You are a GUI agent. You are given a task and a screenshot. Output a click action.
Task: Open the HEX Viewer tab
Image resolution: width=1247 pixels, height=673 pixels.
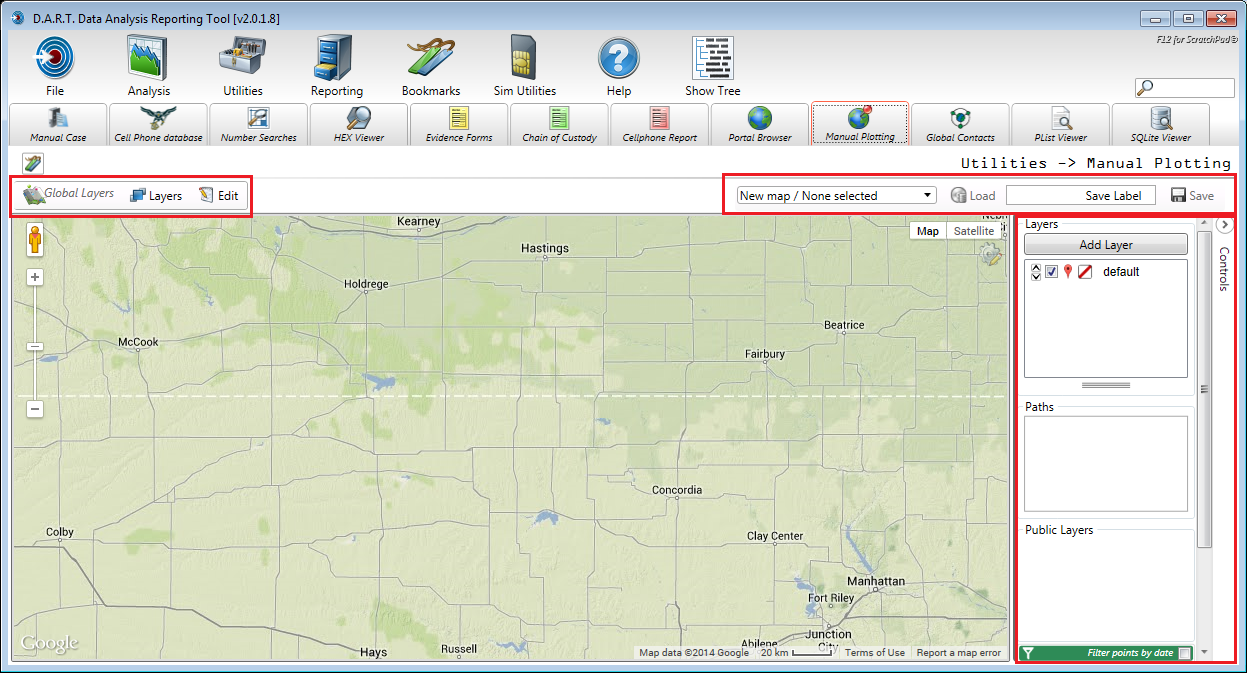pyautogui.click(x=358, y=124)
